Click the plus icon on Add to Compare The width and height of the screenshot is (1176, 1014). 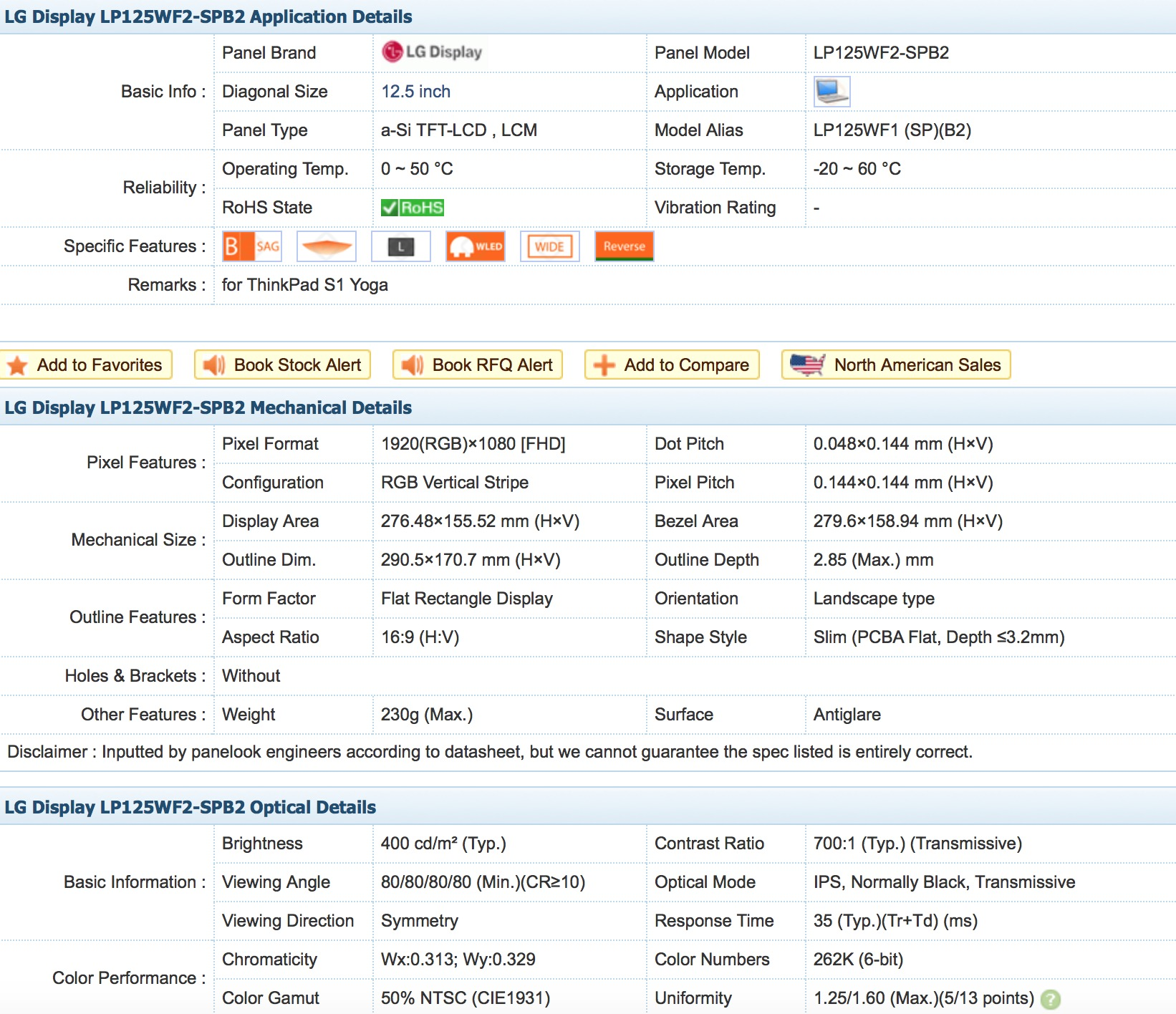[604, 365]
